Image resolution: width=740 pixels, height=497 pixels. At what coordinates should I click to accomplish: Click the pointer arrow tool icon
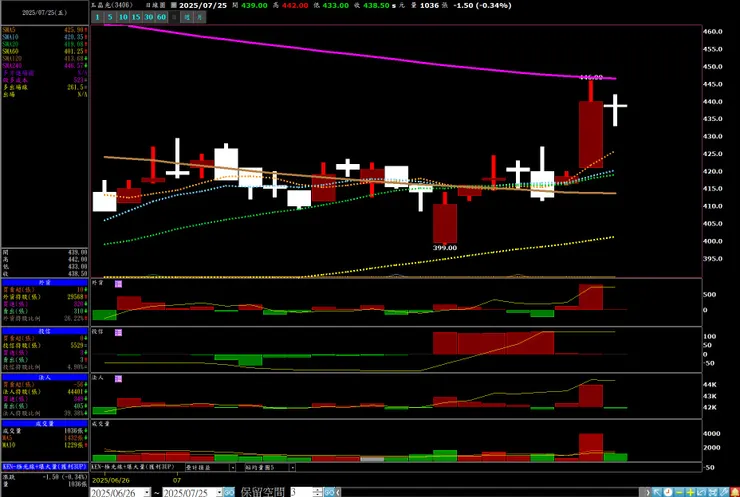point(657,492)
